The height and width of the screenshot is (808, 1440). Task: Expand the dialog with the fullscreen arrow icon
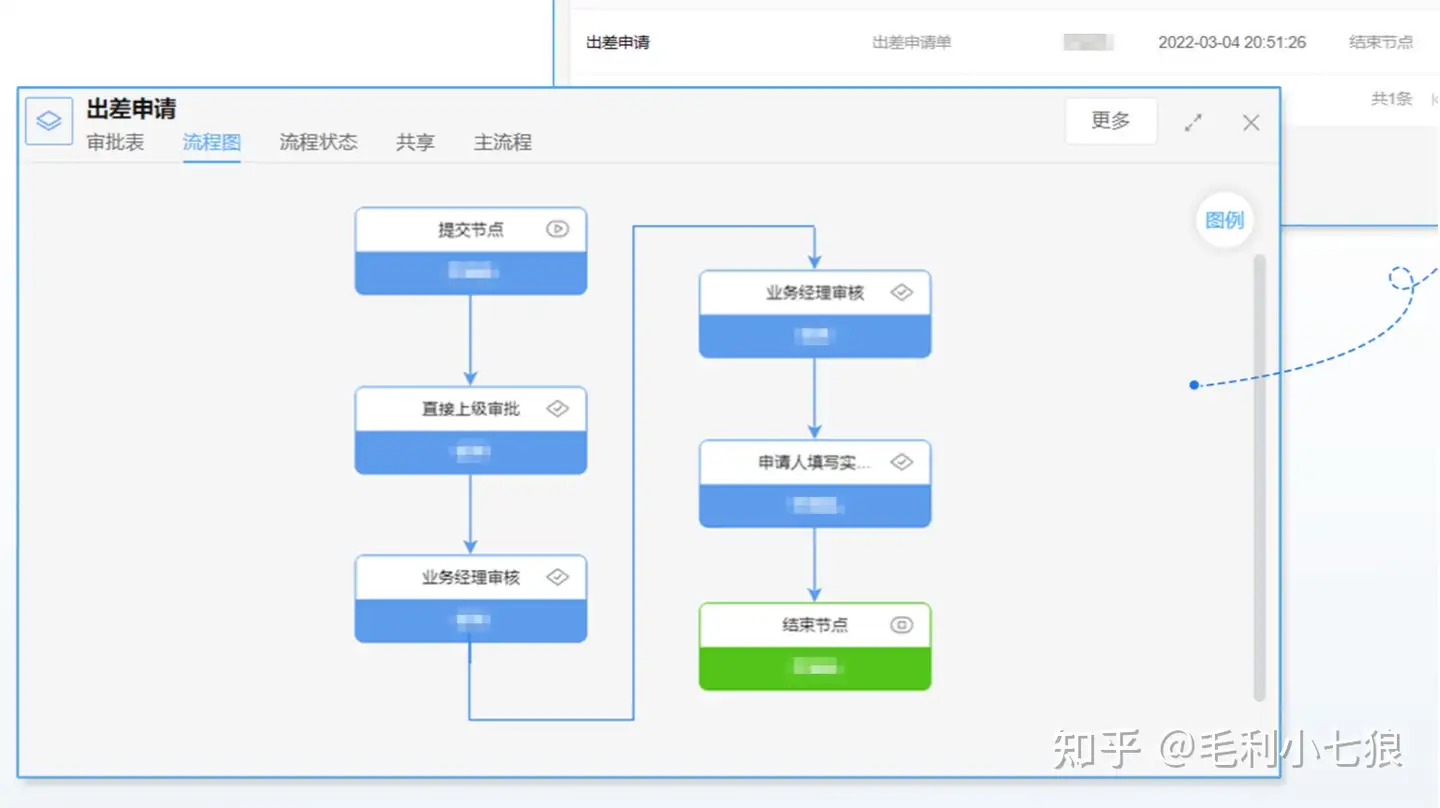1193,122
